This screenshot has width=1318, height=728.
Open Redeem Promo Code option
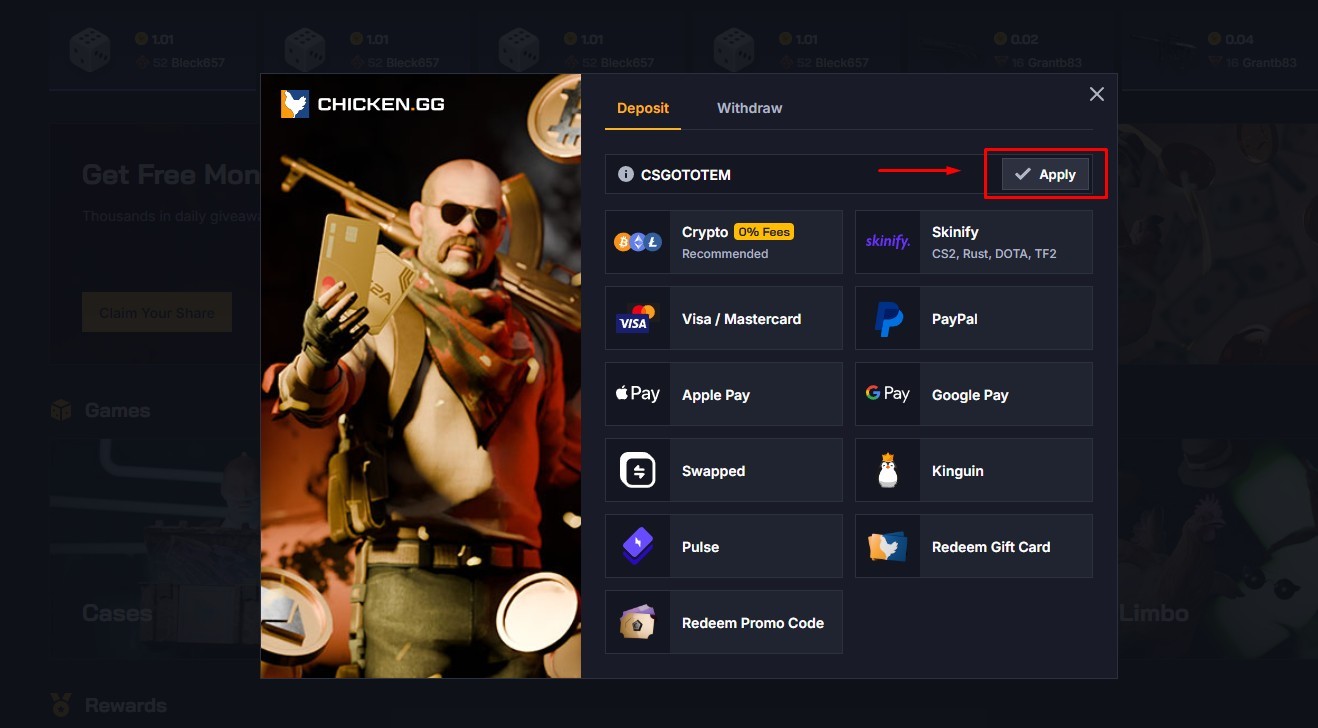click(724, 622)
